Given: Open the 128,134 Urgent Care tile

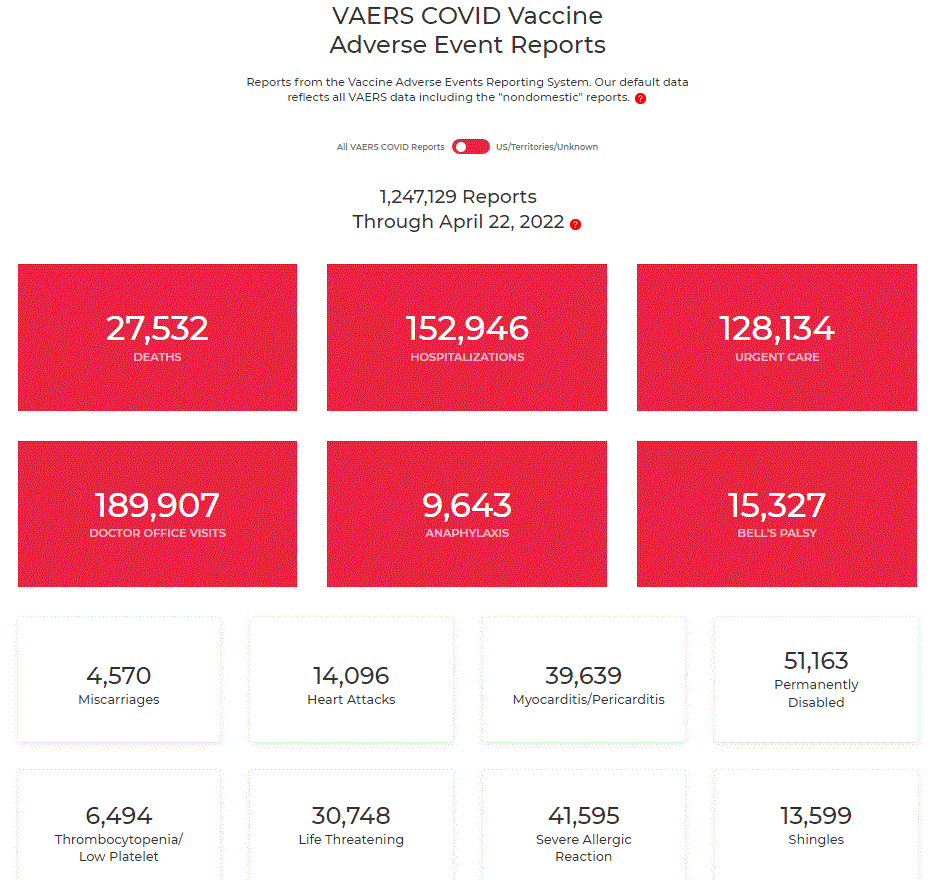Looking at the screenshot, I should tap(777, 337).
